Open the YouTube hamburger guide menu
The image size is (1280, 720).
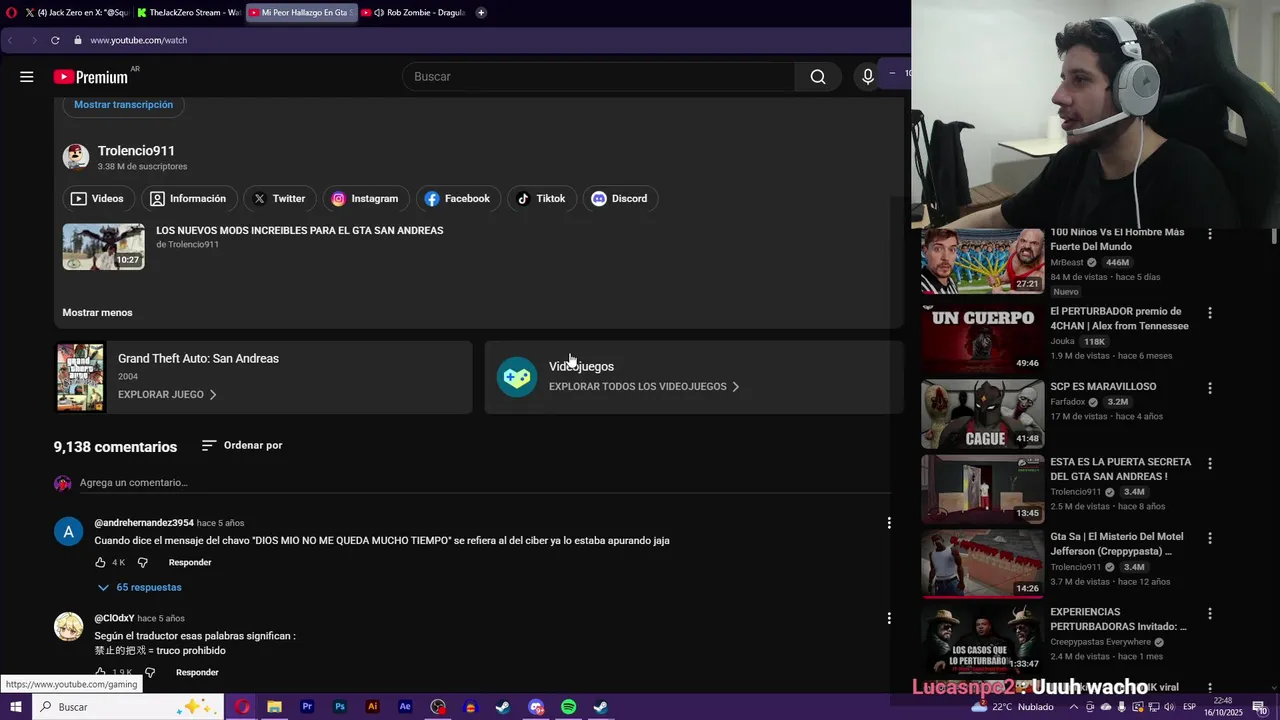27,77
